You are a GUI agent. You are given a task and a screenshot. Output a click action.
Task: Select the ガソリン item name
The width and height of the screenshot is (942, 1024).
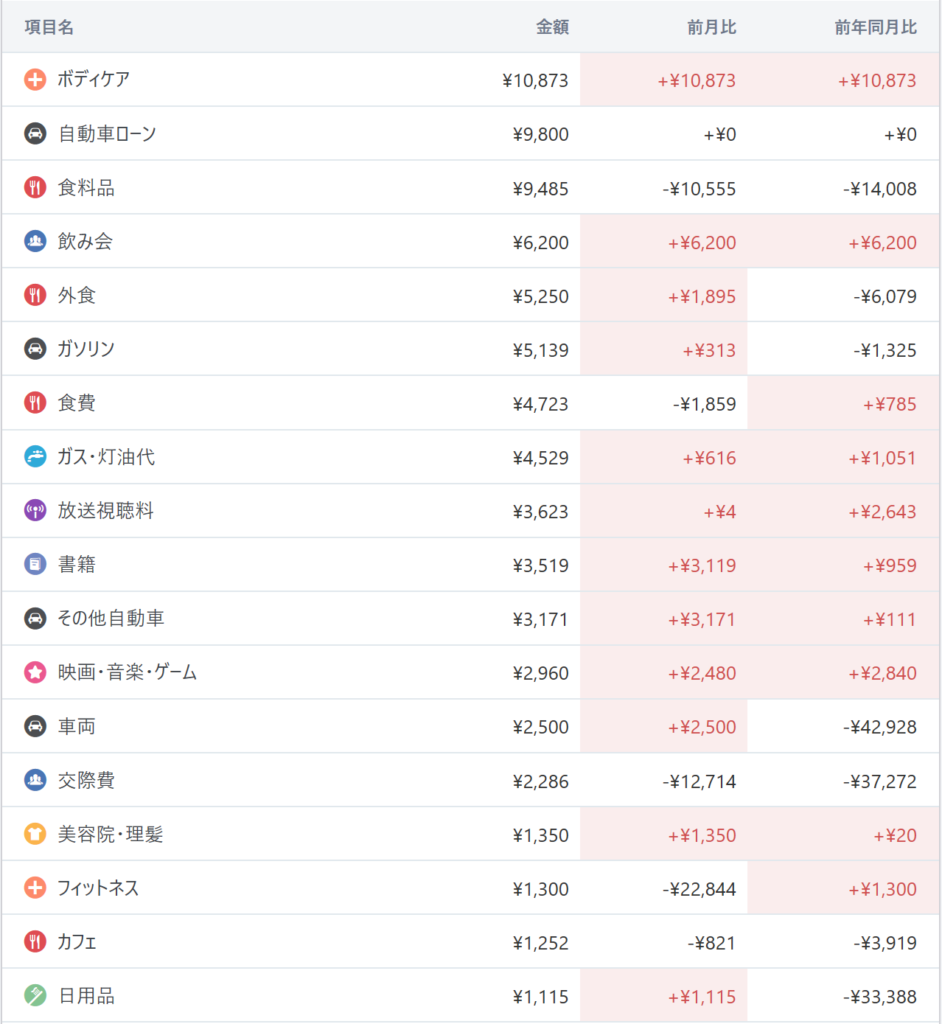[86, 349]
